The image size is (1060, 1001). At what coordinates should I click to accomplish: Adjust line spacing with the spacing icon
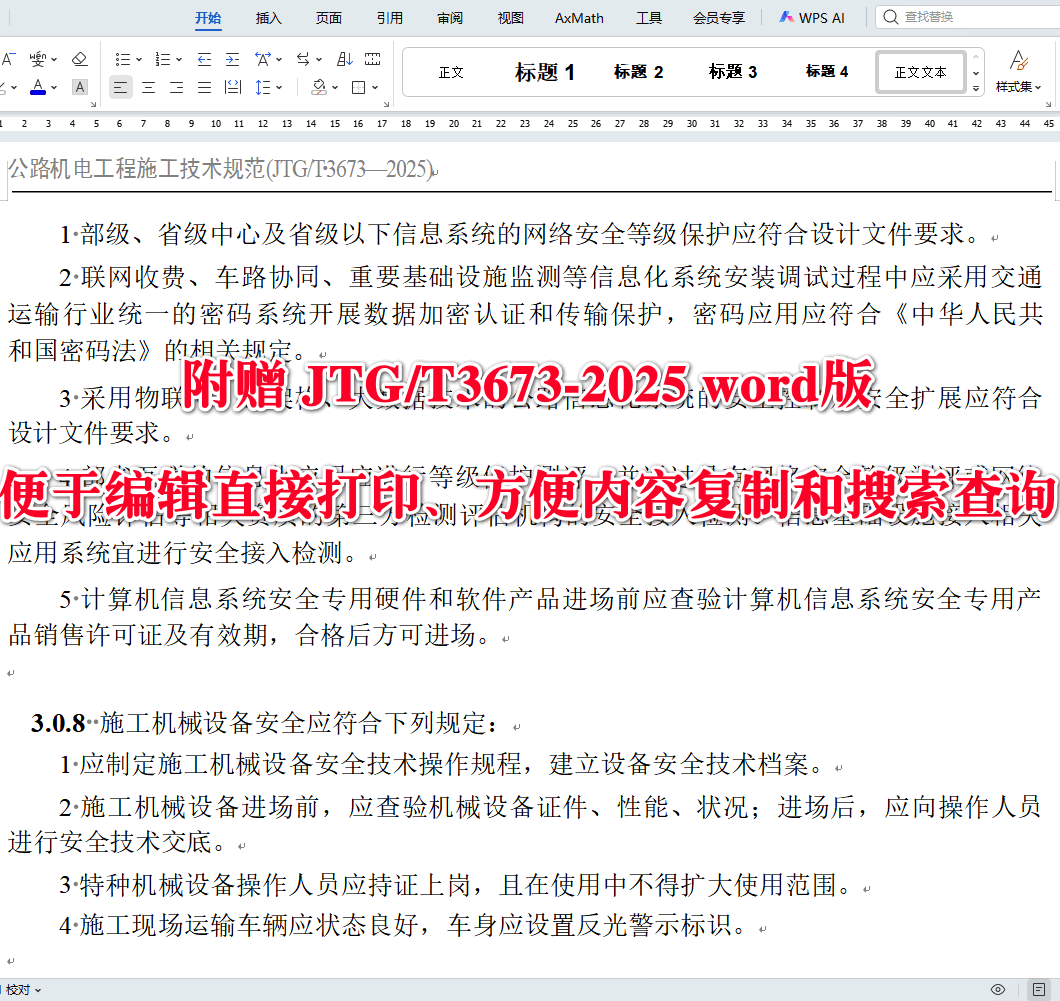tap(264, 88)
